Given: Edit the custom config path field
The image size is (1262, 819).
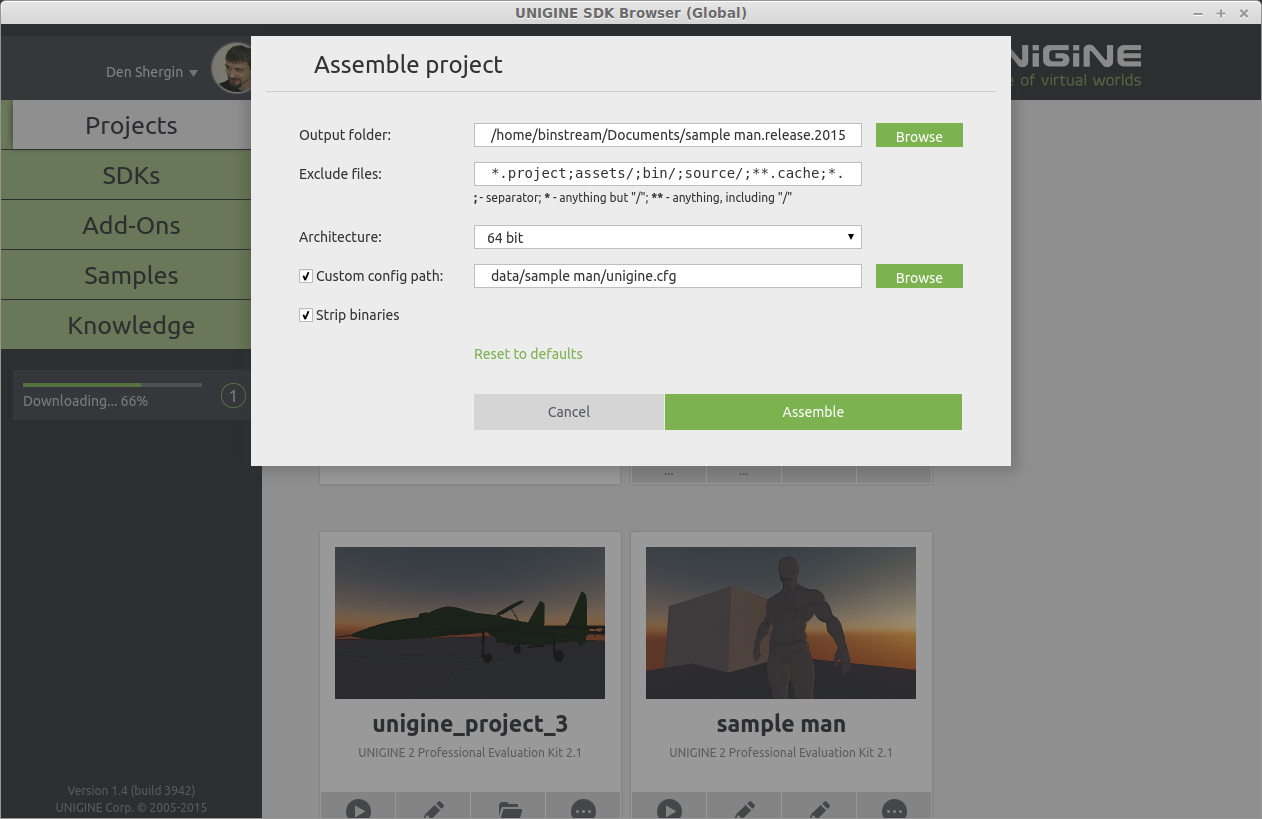Looking at the screenshot, I should (x=667, y=276).
